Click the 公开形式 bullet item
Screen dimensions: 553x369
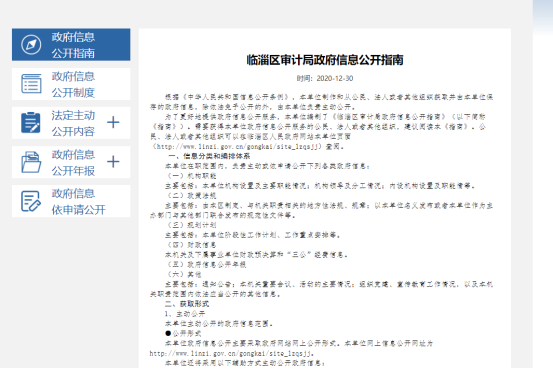pyautogui.click(x=183, y=333)
